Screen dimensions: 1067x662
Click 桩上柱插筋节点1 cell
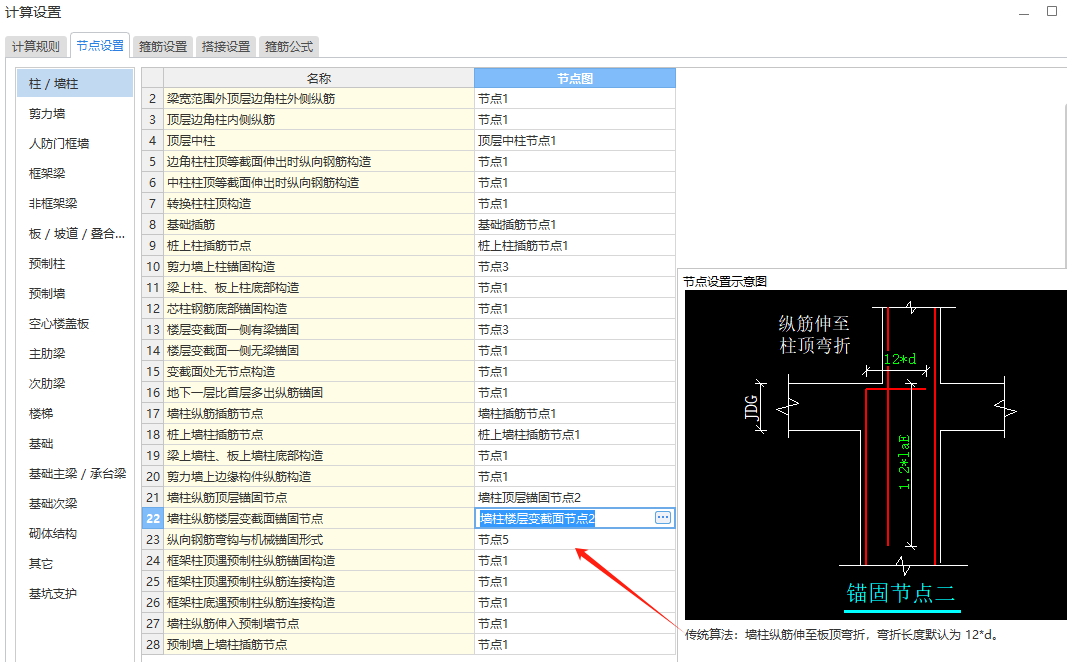575,246
